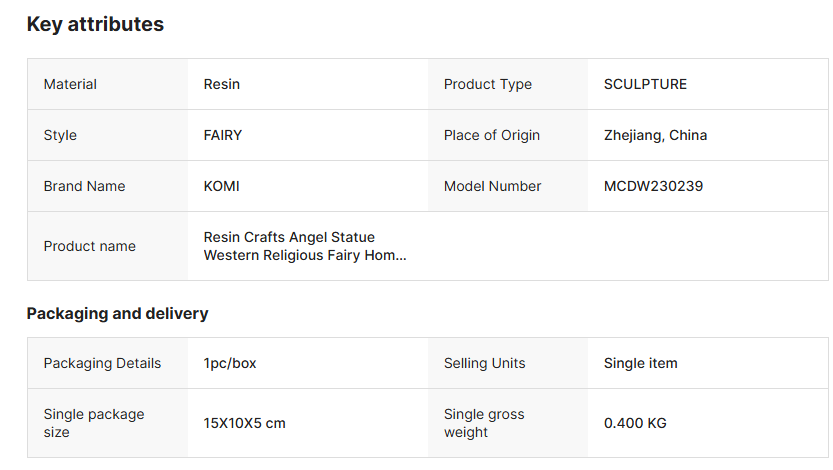Select the SCULPTURE product type value

[645, 84]
